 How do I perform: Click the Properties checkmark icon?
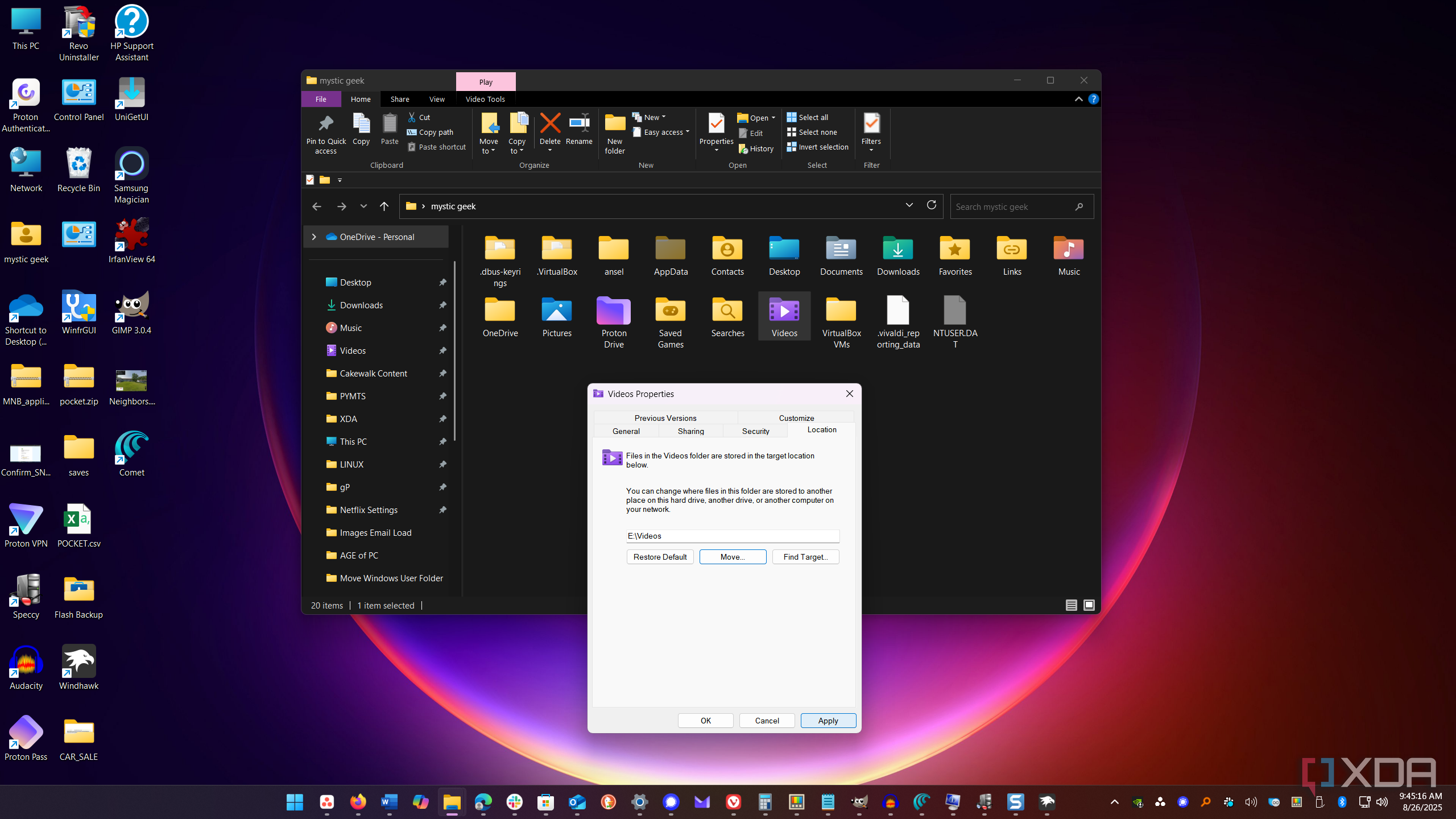pos(716,123)
